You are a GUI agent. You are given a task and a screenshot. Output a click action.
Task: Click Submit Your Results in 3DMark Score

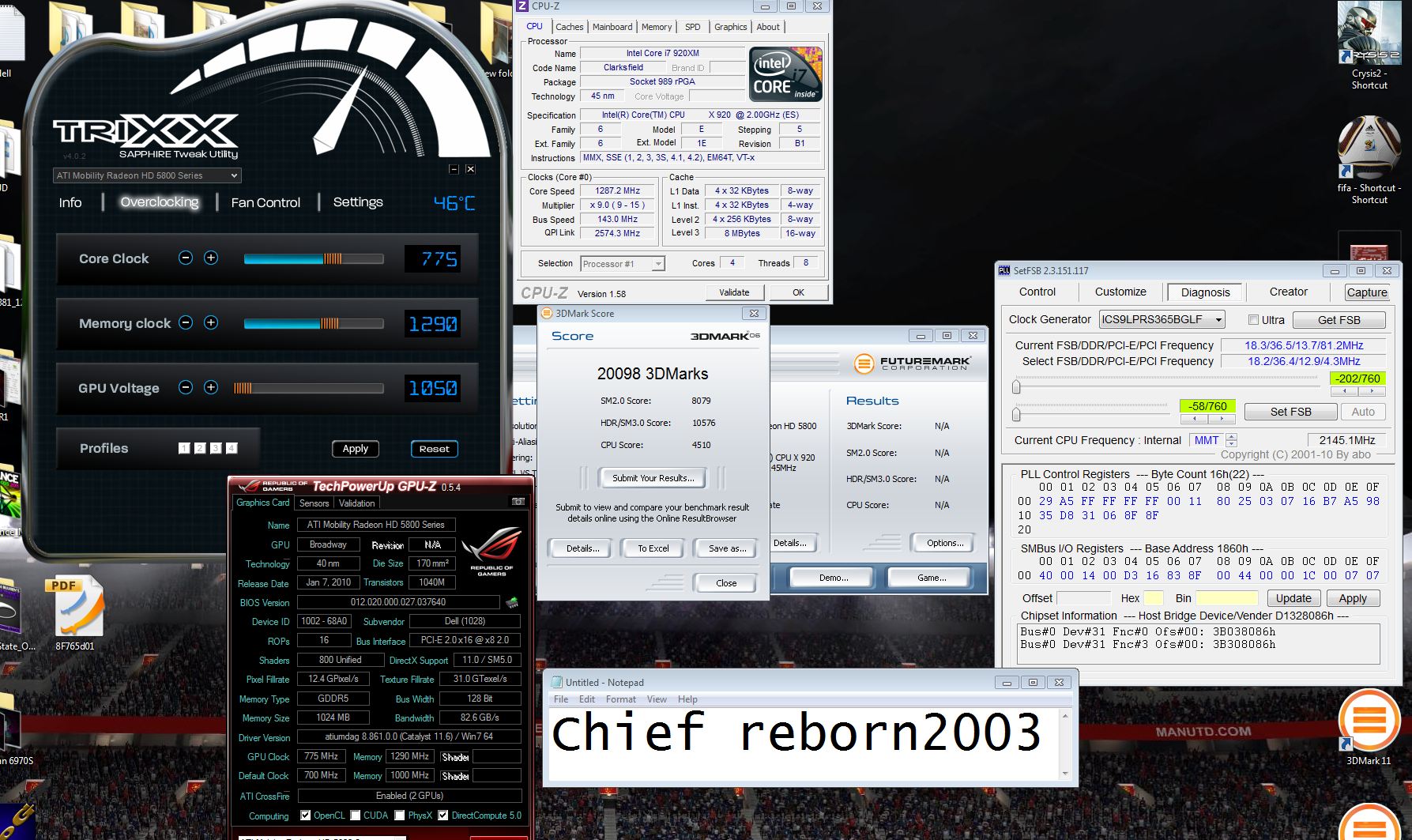click(x=653, y=478)
